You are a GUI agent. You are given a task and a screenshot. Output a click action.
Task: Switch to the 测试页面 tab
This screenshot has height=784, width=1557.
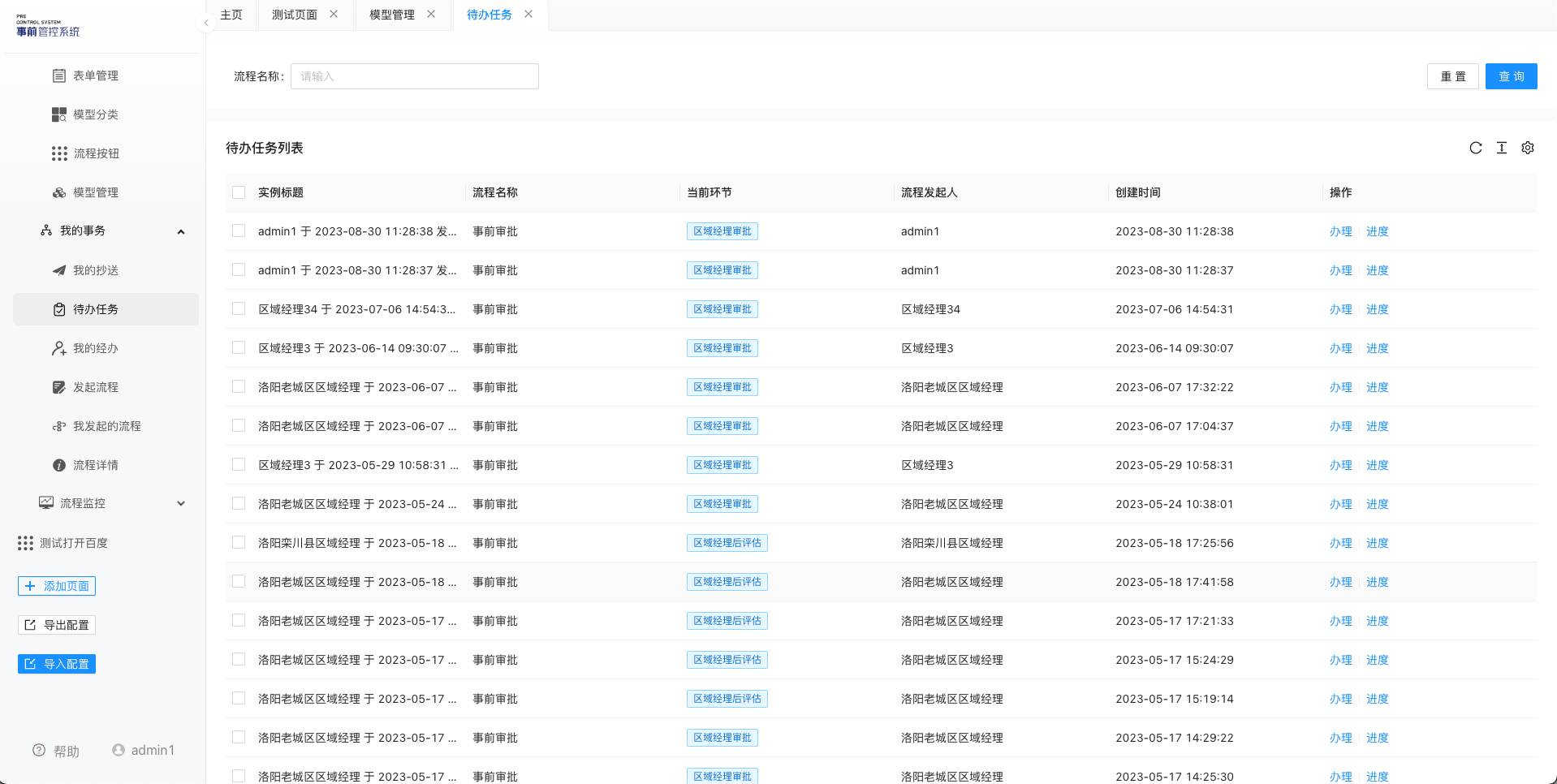coord(295,15)
